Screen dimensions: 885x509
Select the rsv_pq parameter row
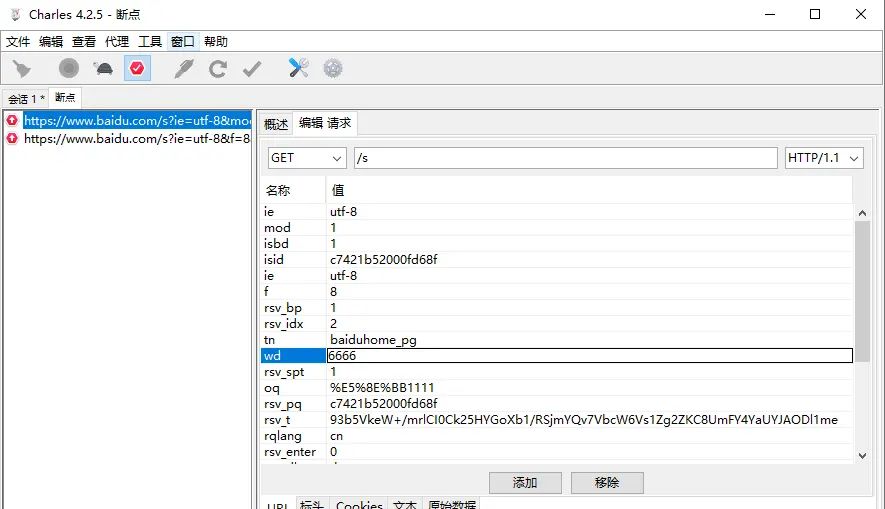click(x=557, y=403)
